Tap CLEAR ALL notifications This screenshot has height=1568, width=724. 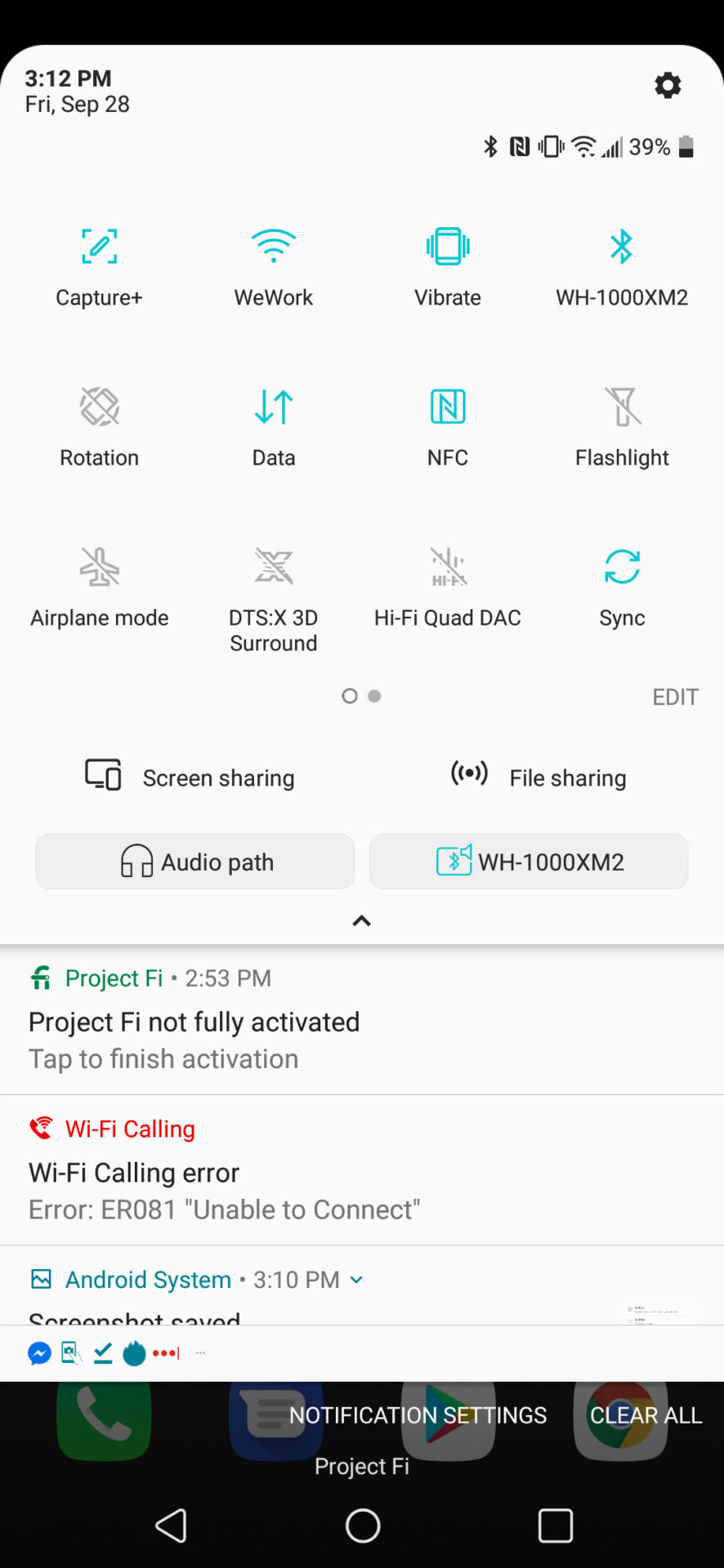(x=646, y=1415)
